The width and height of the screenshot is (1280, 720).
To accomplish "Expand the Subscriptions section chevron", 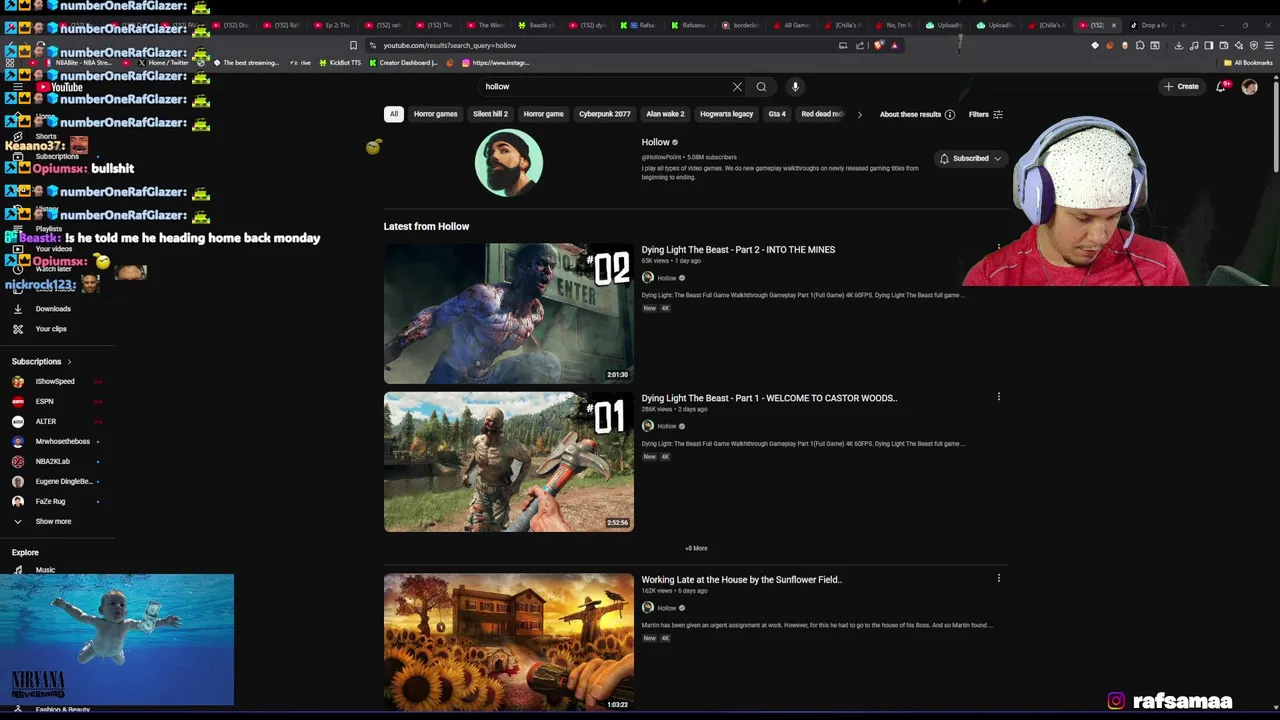I will [x=69, y=361].
